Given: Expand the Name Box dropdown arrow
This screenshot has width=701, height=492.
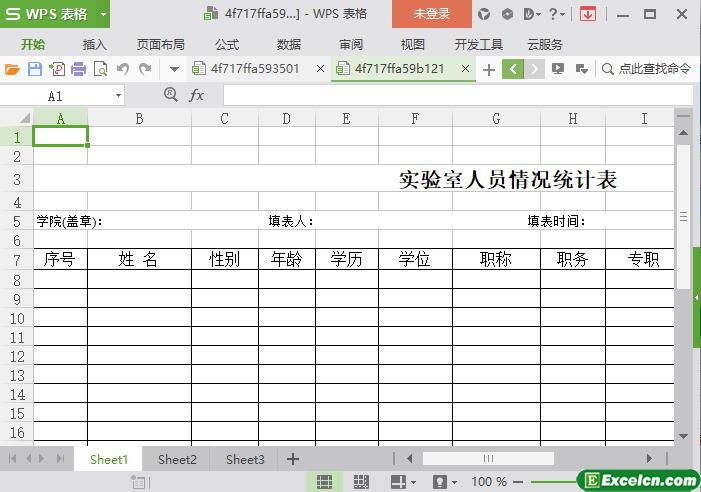Looking at the screenshot, I should click(x=118, y=95).
